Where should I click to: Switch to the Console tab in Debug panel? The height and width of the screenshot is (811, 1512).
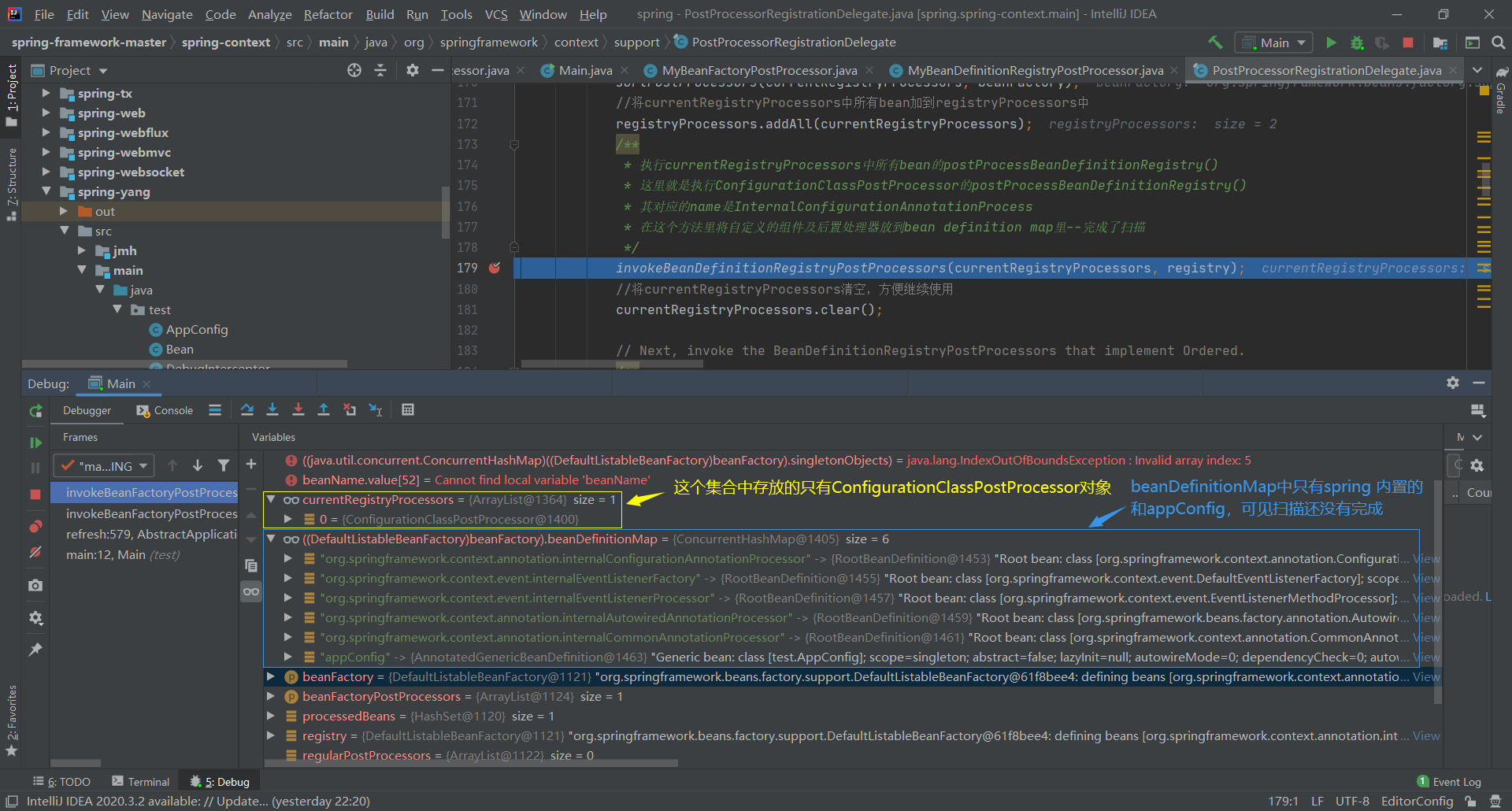(165, 410)
